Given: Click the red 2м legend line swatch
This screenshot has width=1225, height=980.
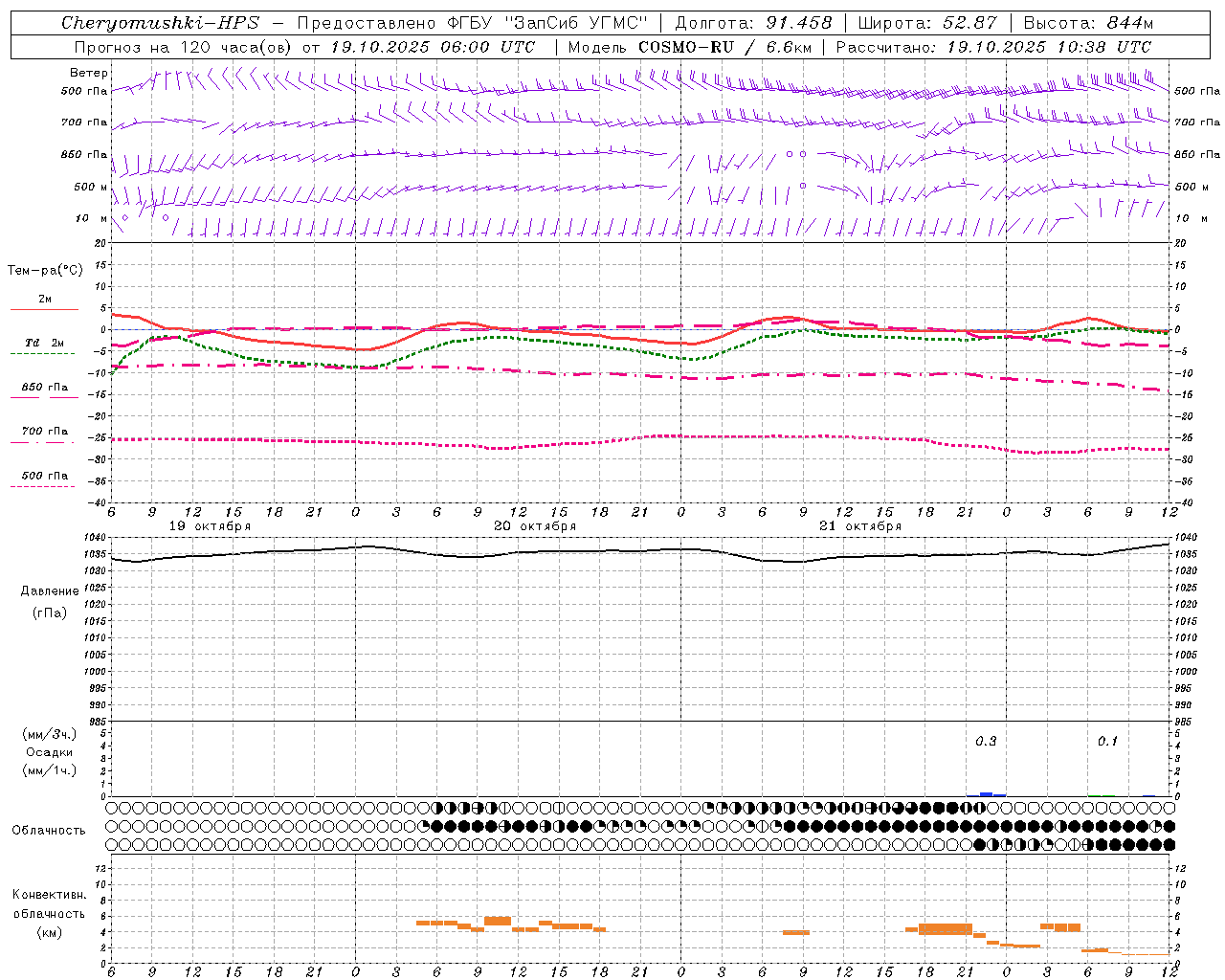Looking at the screenshot, I should [x=44, y=309].
